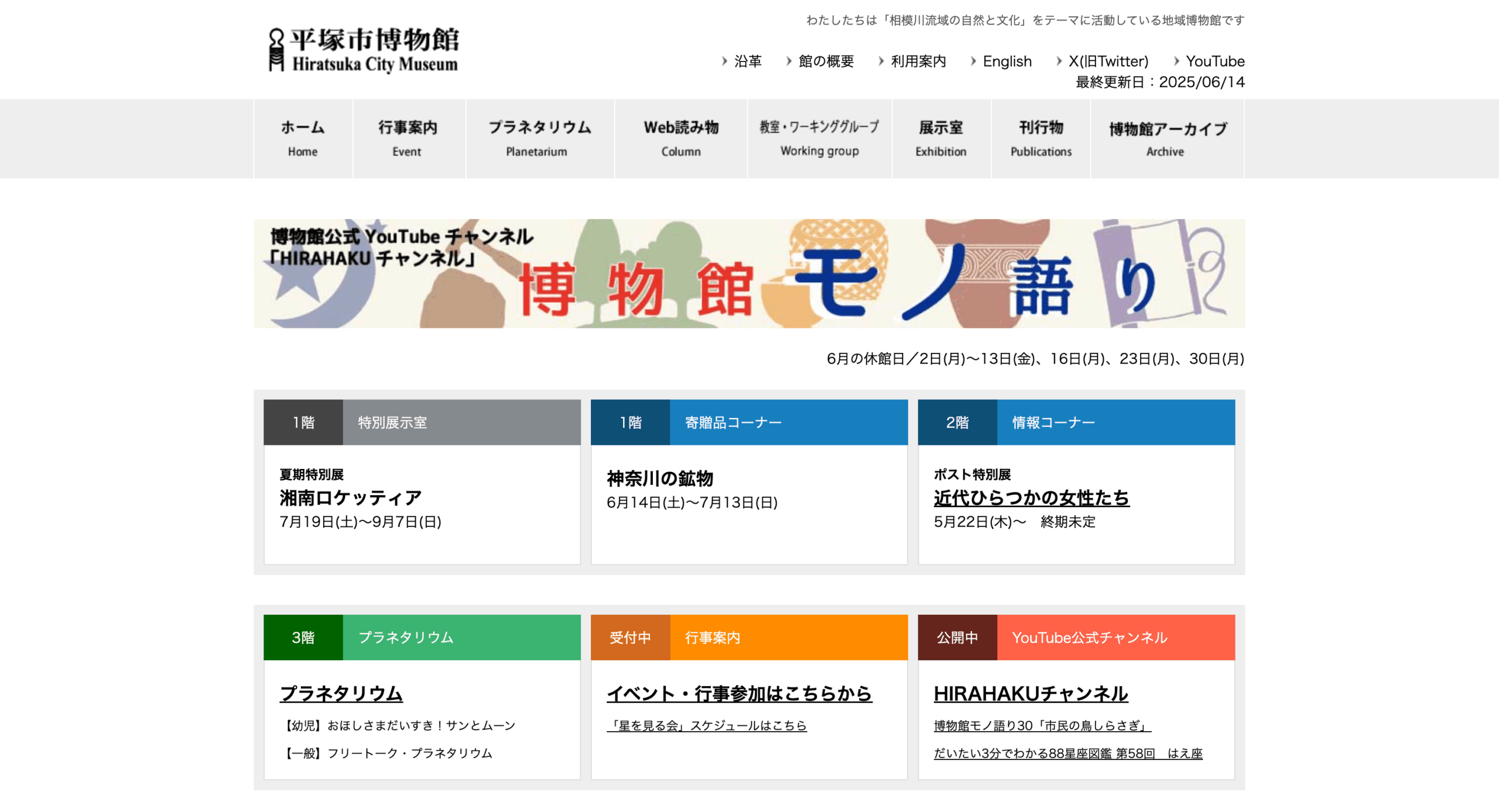The width and height of the screenshot is (1499, 812).
Task: Click the orange 行事案内 card header
Action: (749, 637)
